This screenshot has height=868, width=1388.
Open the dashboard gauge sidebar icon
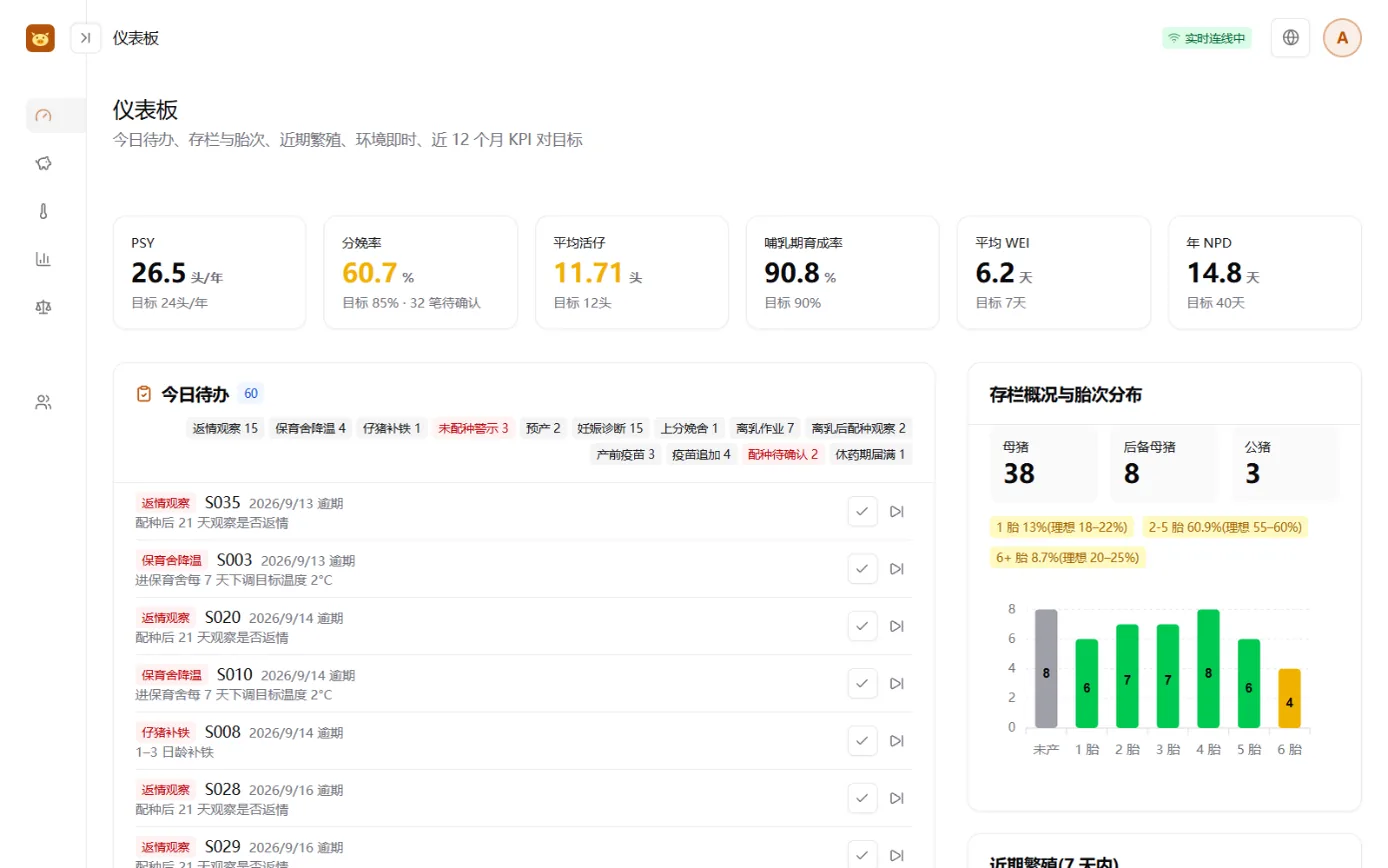pos(43,116)
